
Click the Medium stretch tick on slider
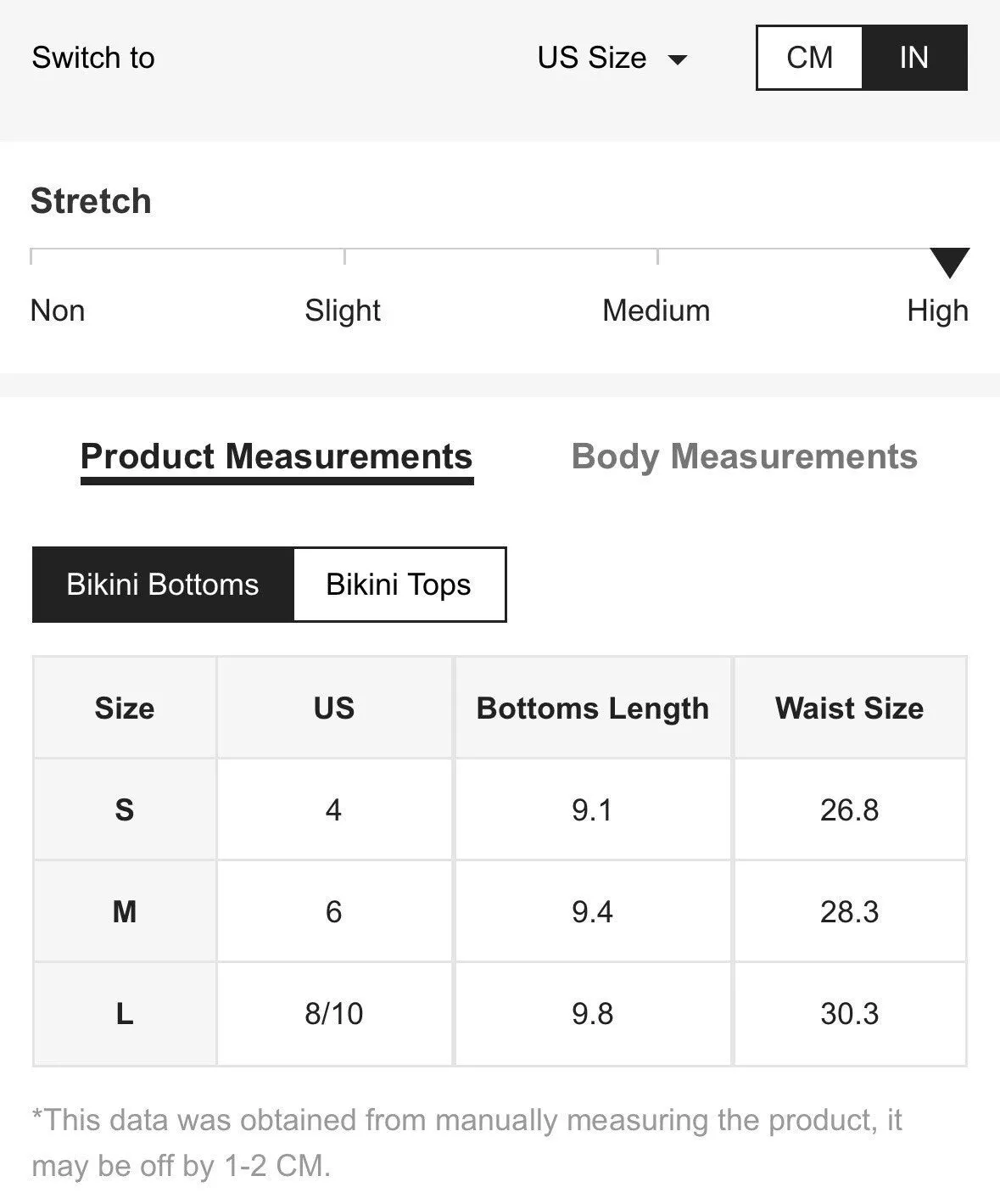(657, 256)
